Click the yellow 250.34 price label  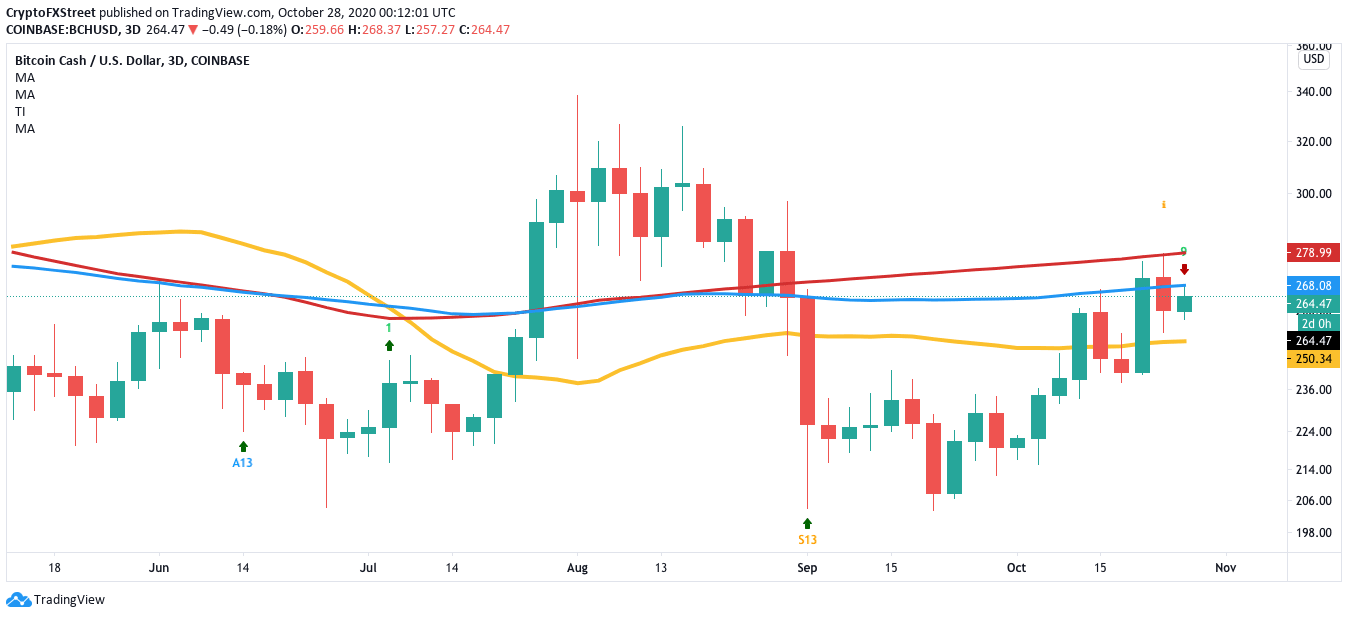pyautogui.click(x=1316, y=358)
